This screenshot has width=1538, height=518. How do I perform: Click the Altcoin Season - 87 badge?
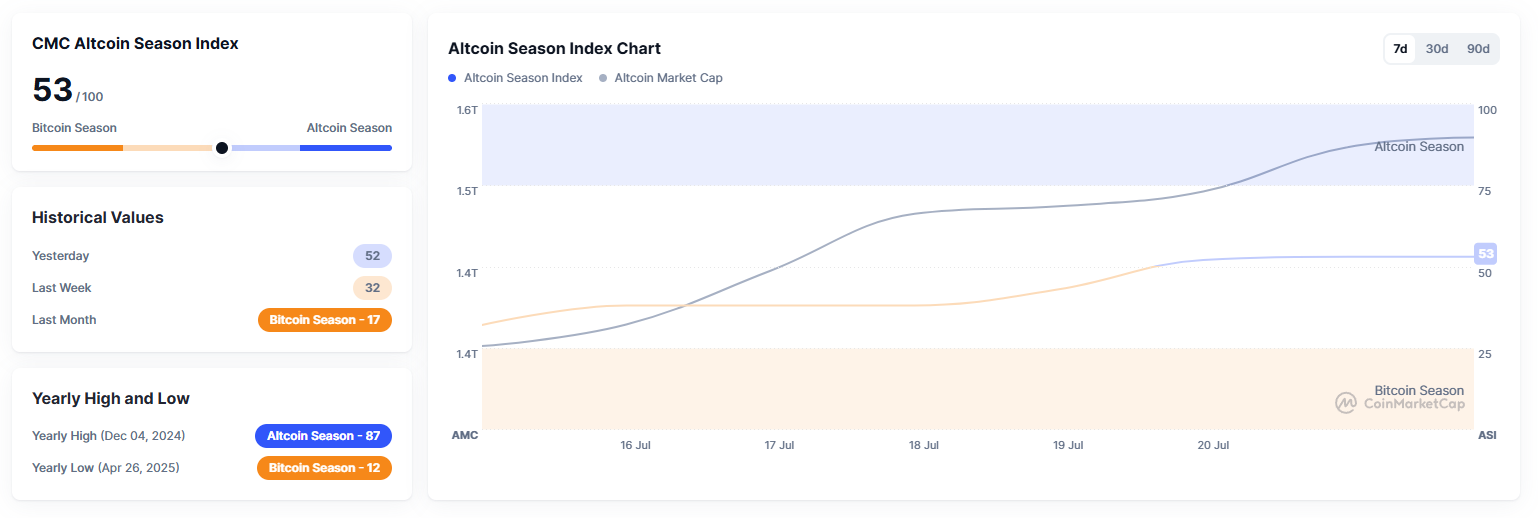click(x=323, y=436)
